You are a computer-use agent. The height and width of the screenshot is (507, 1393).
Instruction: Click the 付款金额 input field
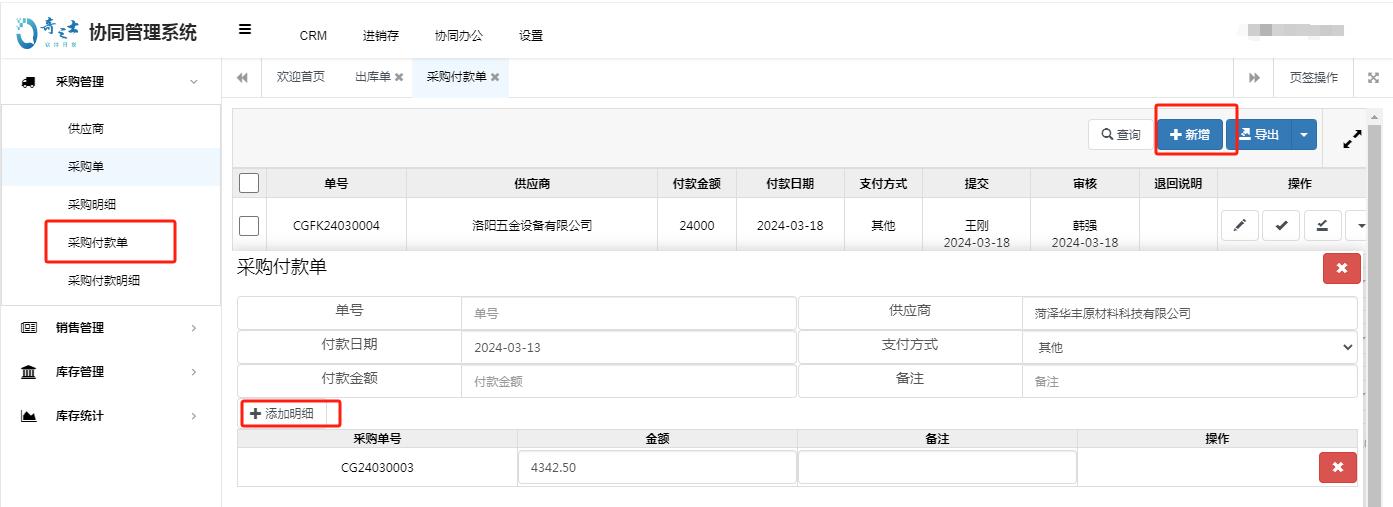click(x=628, y=381)
